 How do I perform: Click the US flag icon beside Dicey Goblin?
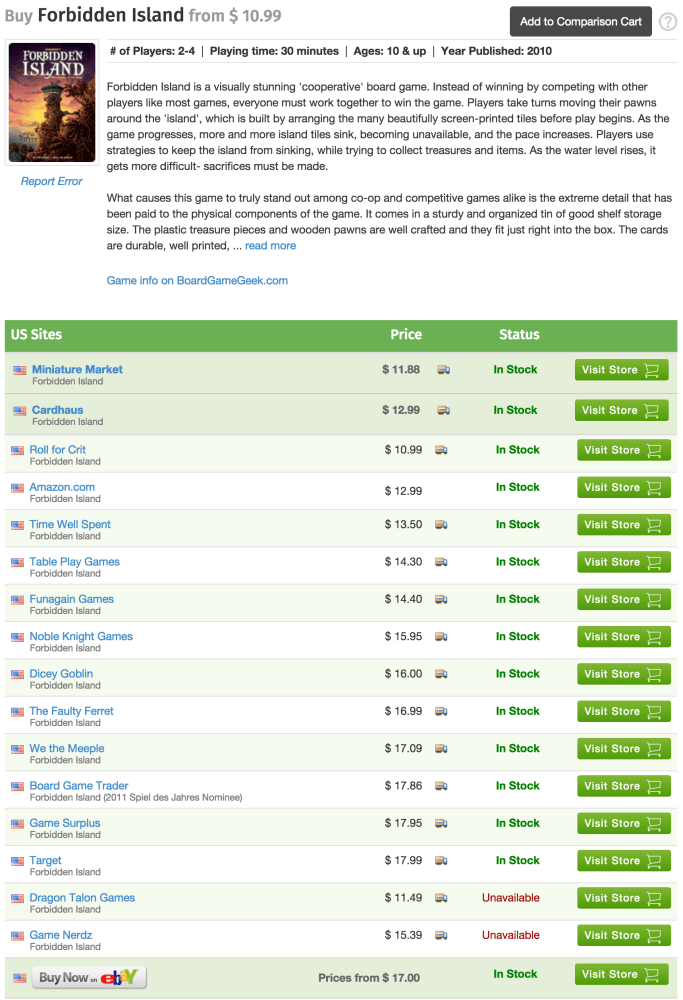coord(18,675)
